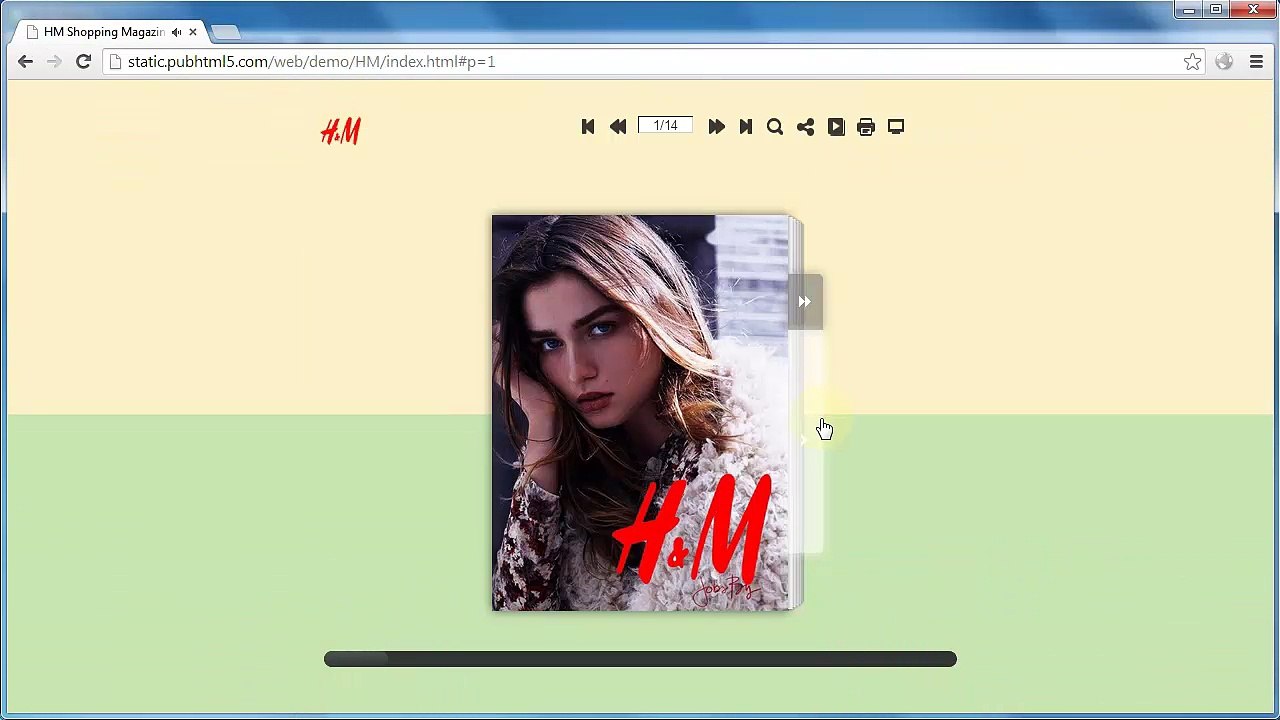Open a new browser tab
The image size is (1280, 720).
(226, 33)
